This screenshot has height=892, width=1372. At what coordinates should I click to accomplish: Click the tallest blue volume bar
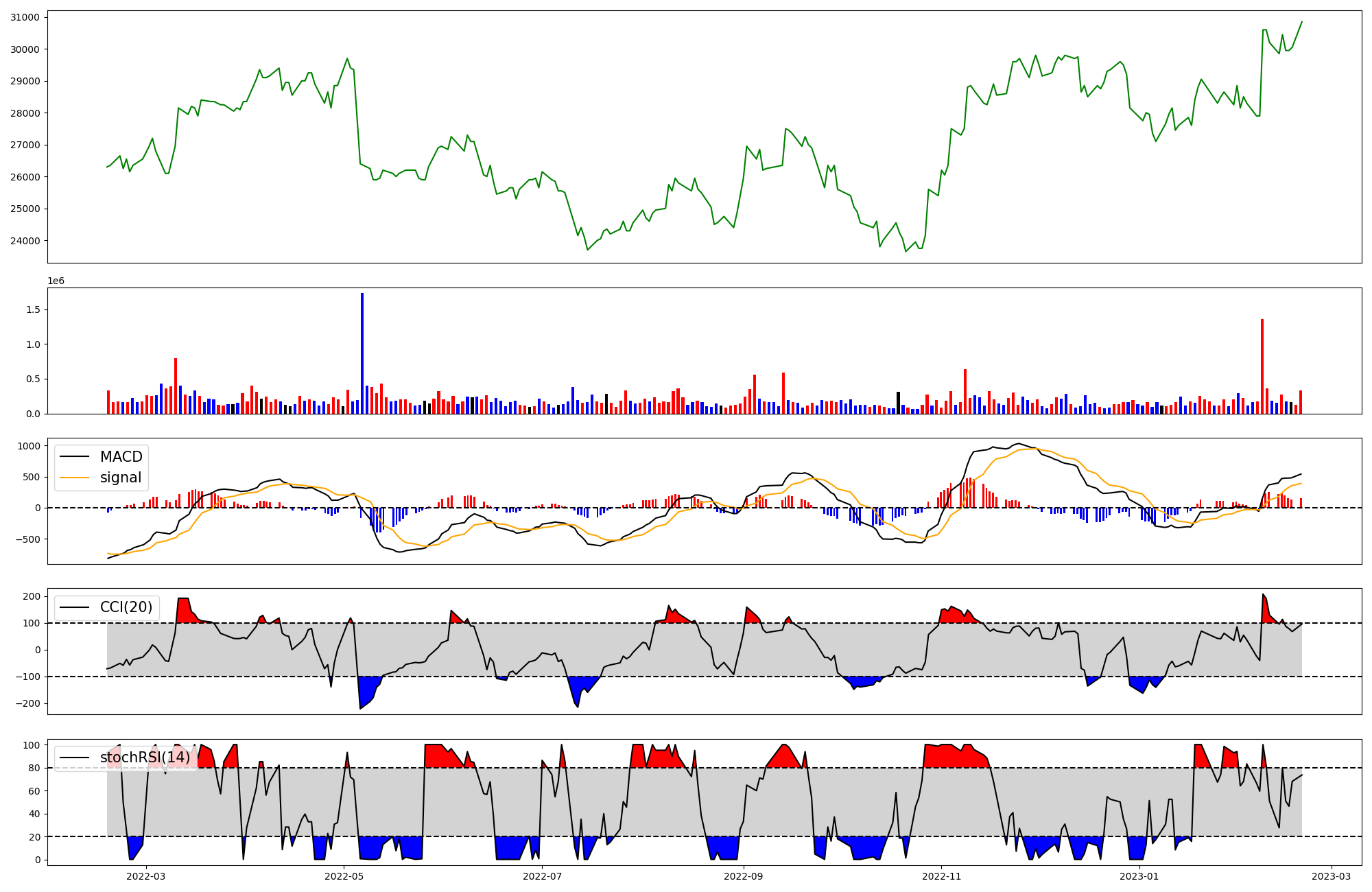coord(362,353)
